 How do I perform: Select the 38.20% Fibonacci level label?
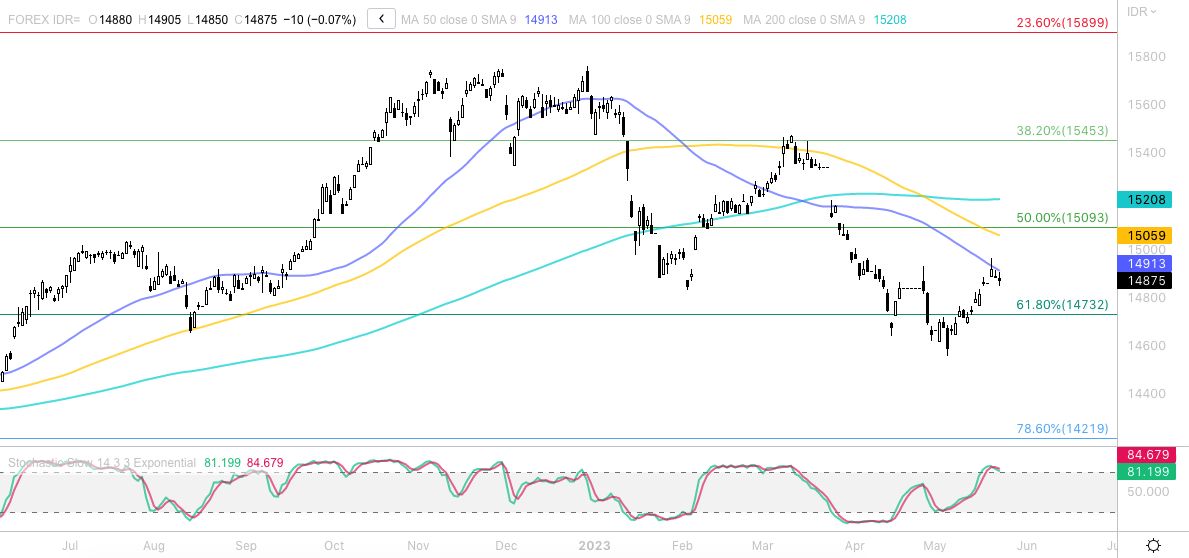(1061, 130)
